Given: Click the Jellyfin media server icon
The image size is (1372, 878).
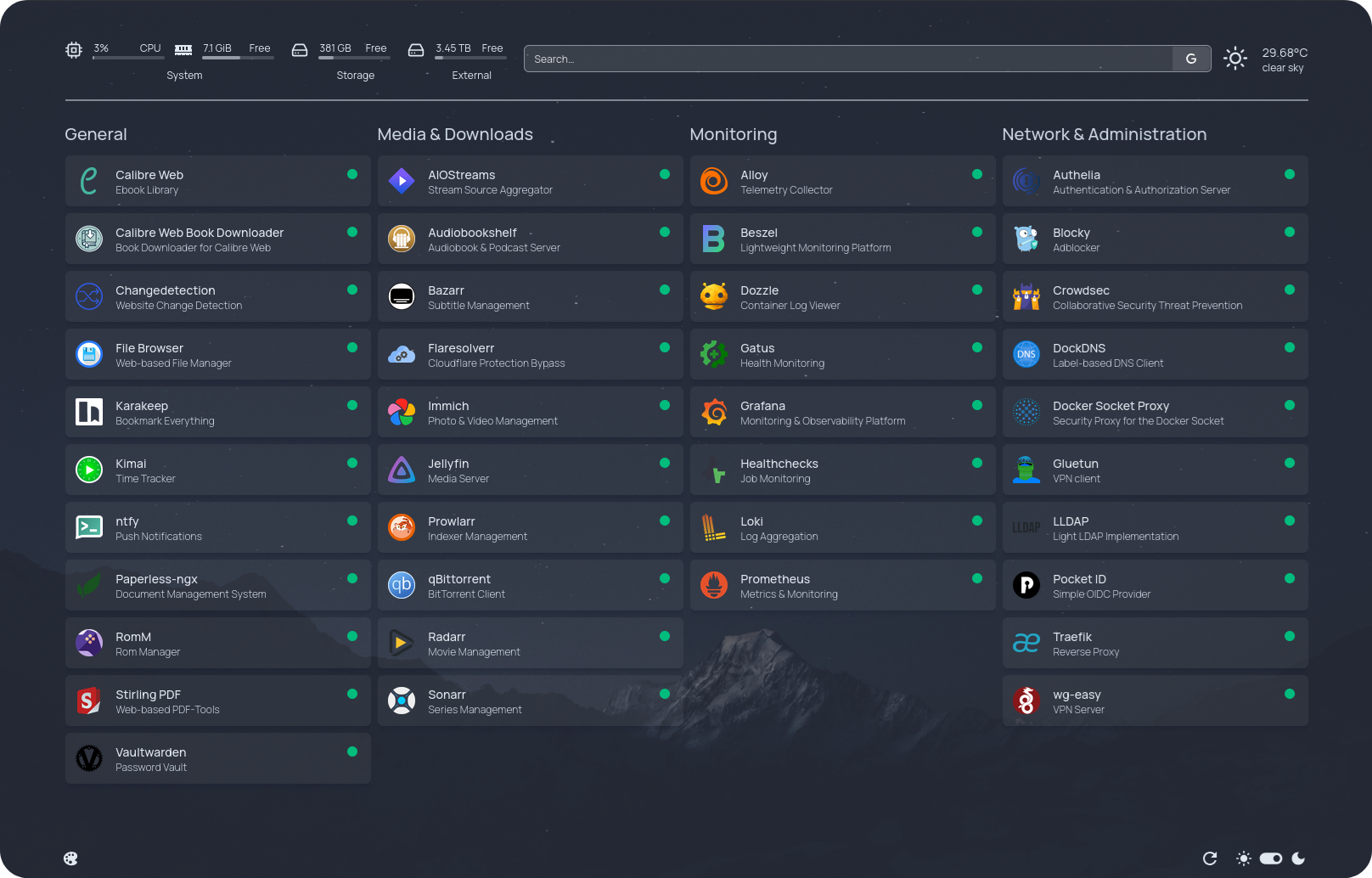Looking at the screenshot, I should 401,470.
